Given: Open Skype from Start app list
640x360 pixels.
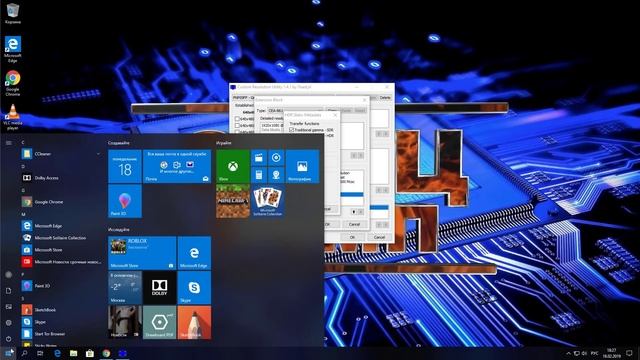Looking at the screenshot, I should [61, 322].
